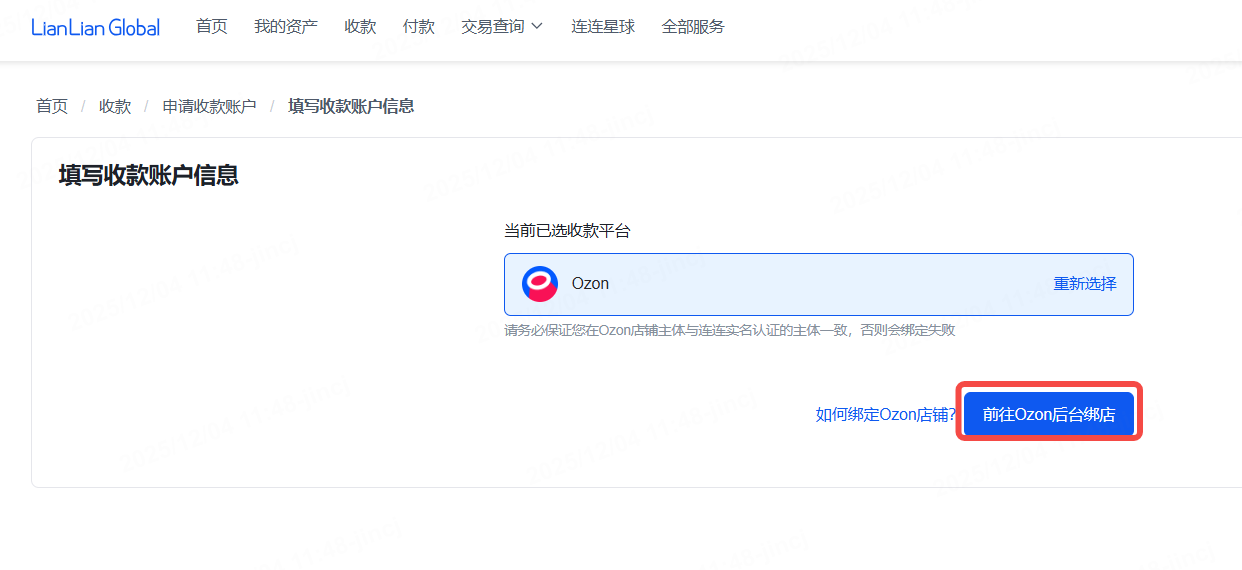Select 付款 in the top navigation
Screen dimensions: 1242x570
point(419,27)
